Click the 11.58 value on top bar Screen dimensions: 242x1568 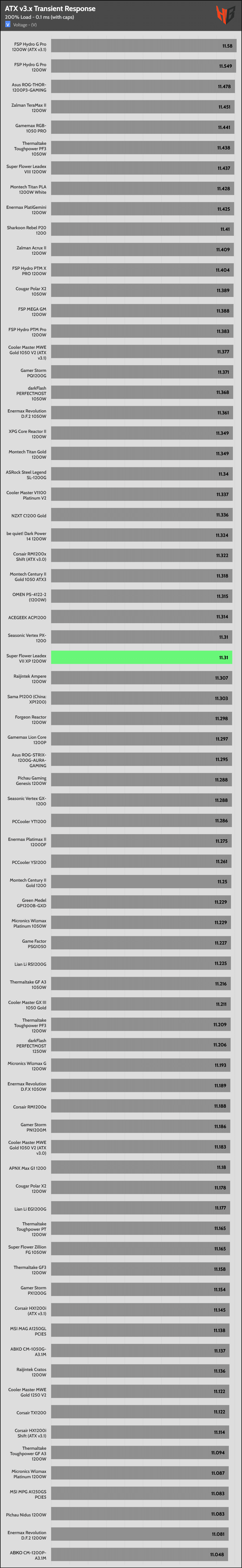(x=227, y=46)
